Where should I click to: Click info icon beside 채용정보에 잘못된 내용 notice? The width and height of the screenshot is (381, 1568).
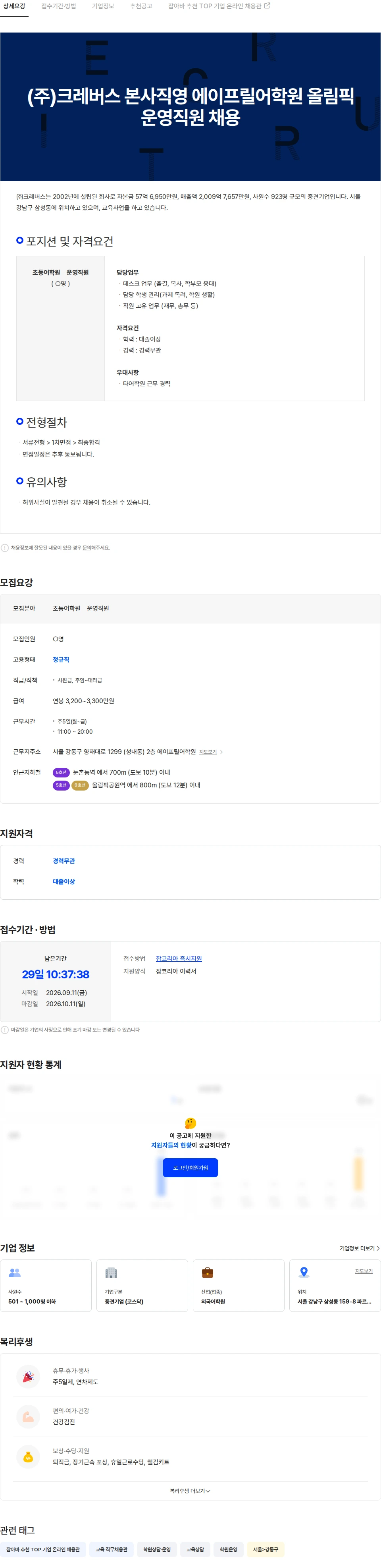[x=5, y=548]
